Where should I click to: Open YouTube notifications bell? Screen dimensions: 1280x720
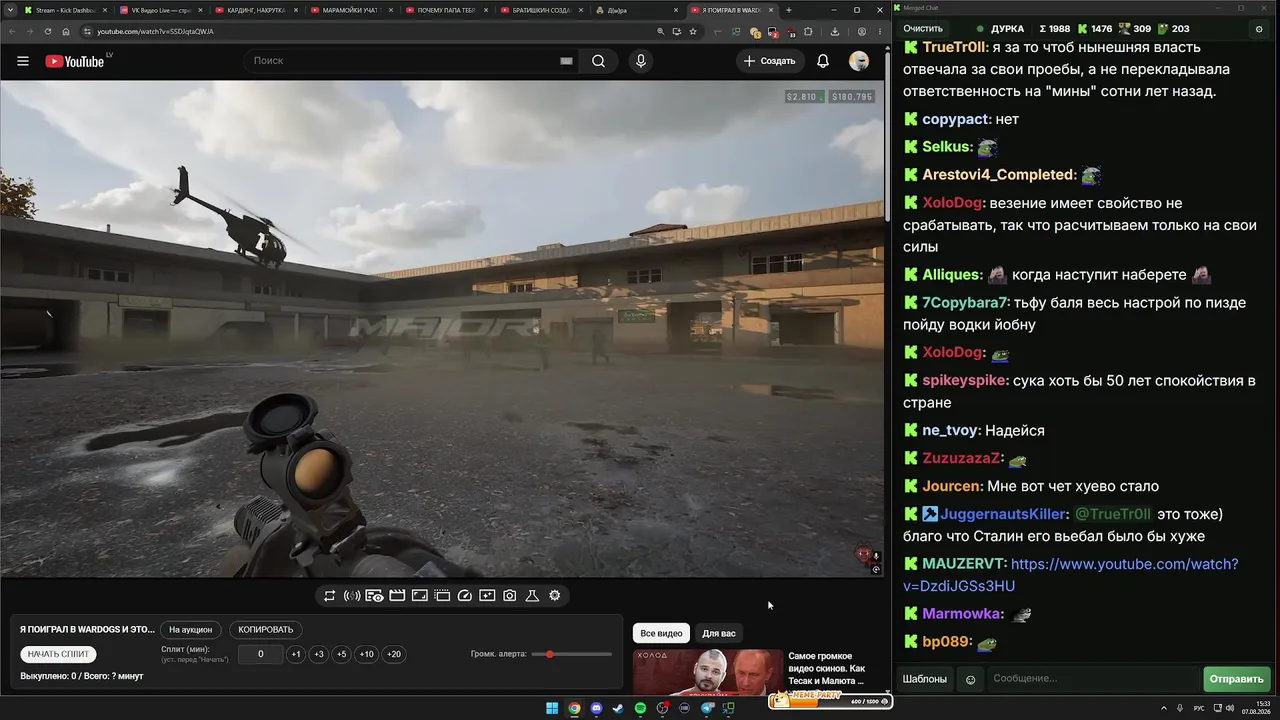(823, 61)
